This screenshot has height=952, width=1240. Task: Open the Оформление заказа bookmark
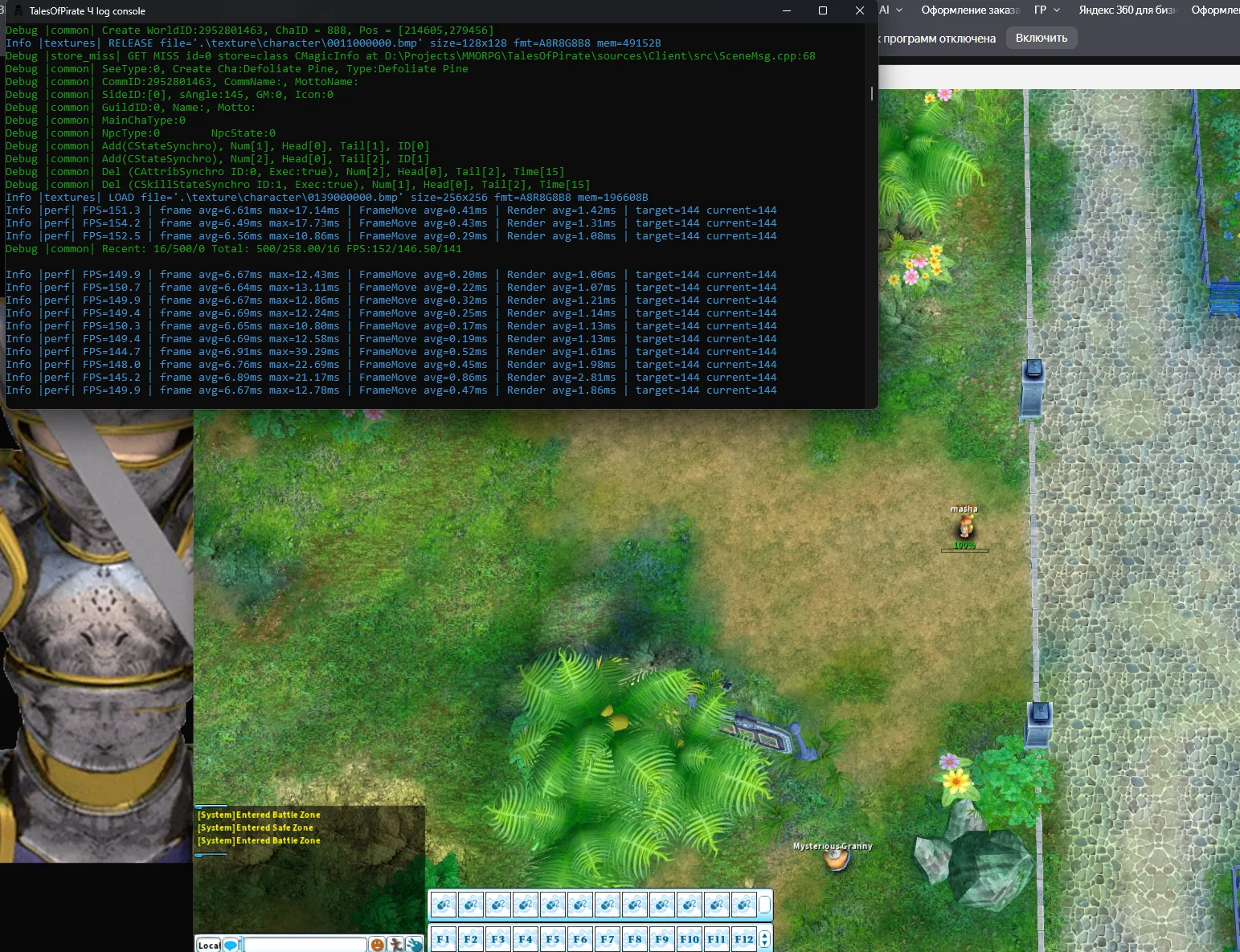970,10
